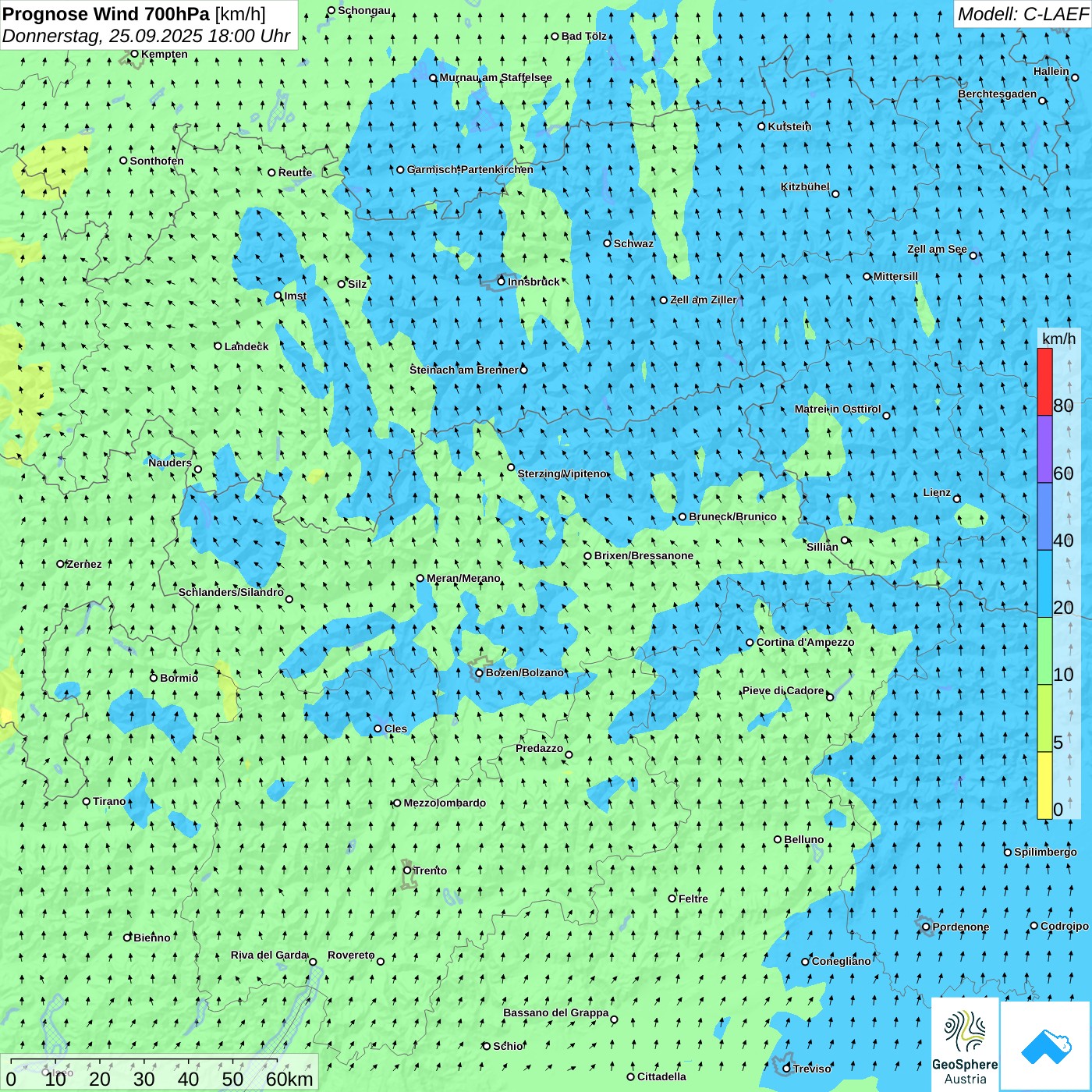Image resolution: width=1092 pixels, height=1092 pixels.
Task: Click the Murnau am Staffelsee label
Action: (x=495, y=77)
